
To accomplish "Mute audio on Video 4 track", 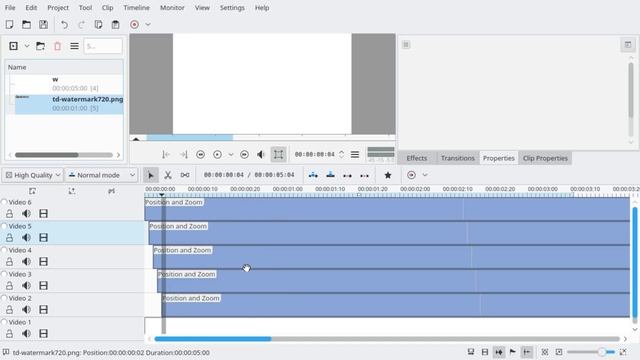I will tap(27, 262).
